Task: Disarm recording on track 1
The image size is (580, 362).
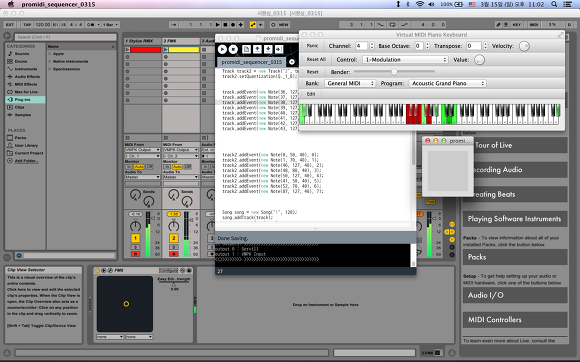Action: [x=135, y=254]
